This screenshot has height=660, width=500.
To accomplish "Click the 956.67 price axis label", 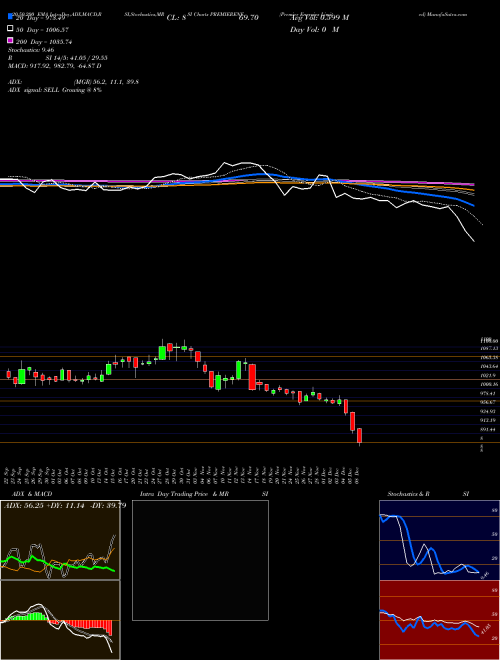I will [x=489, y=402].
